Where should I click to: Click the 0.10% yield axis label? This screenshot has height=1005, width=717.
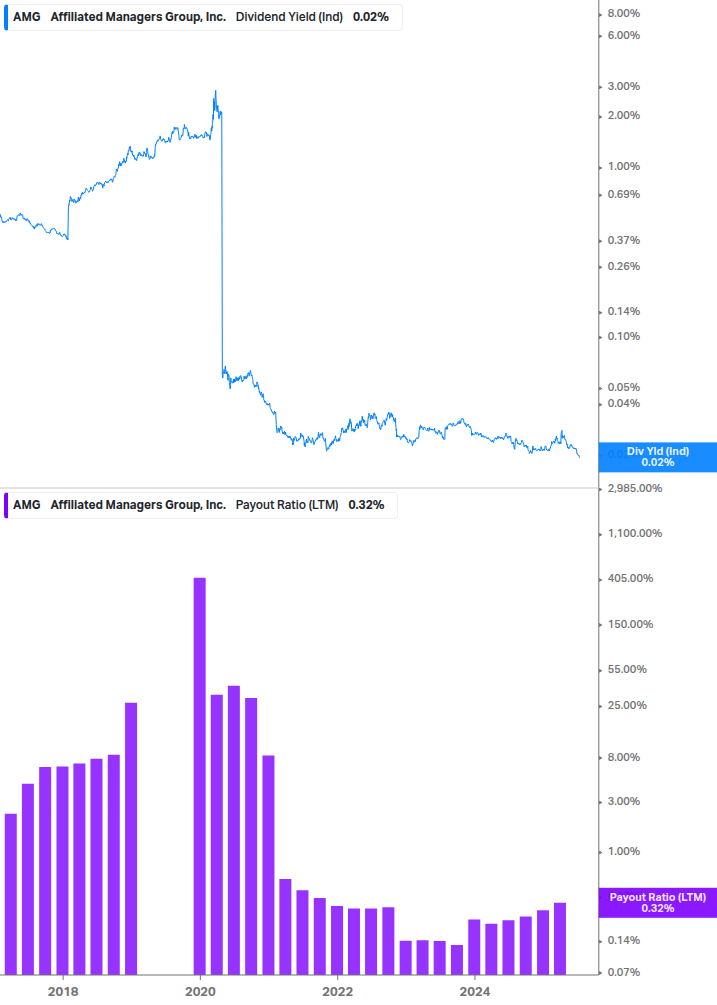point(623,336)
